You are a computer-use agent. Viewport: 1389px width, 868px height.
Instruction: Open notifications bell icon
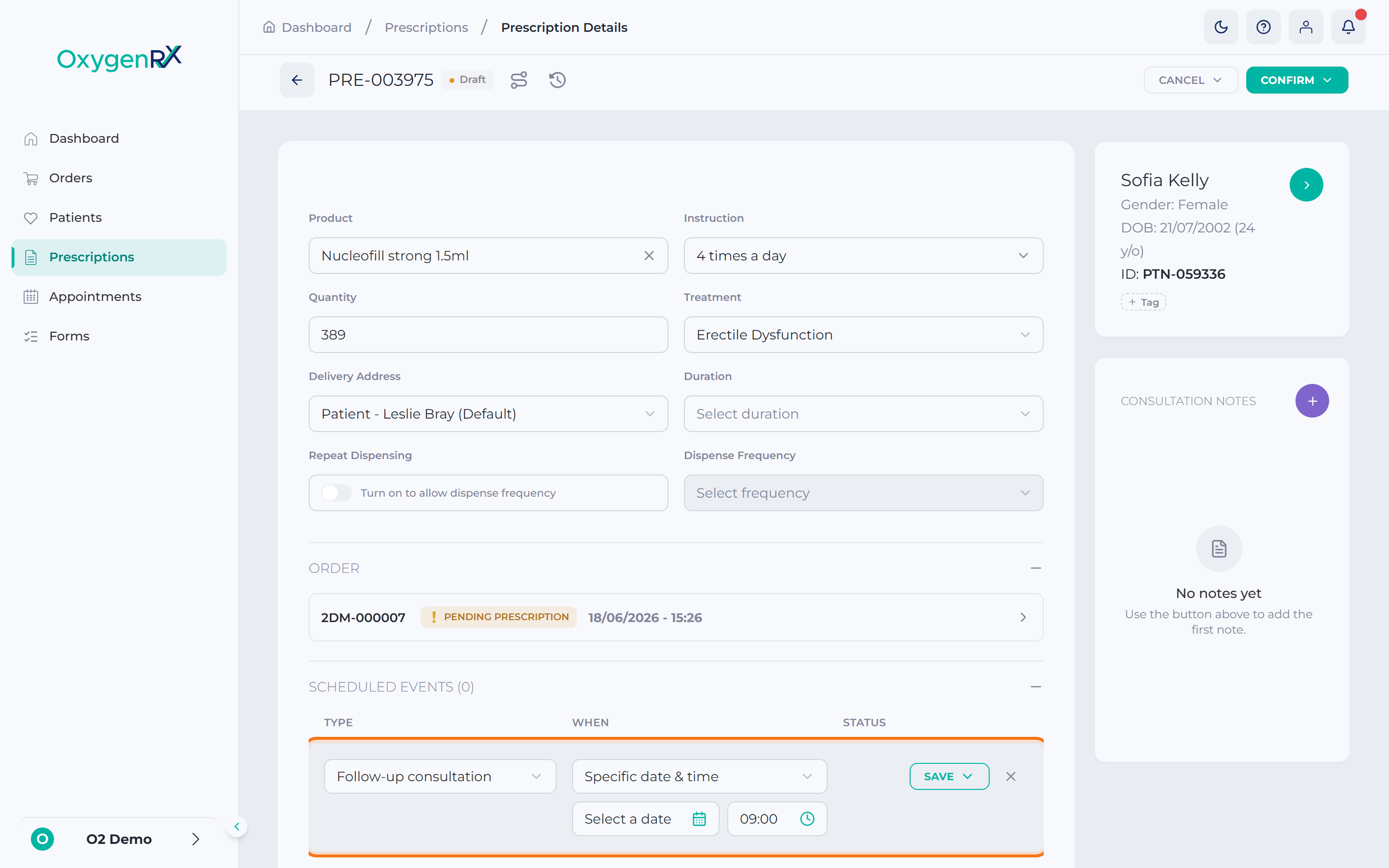[1348, 27]
